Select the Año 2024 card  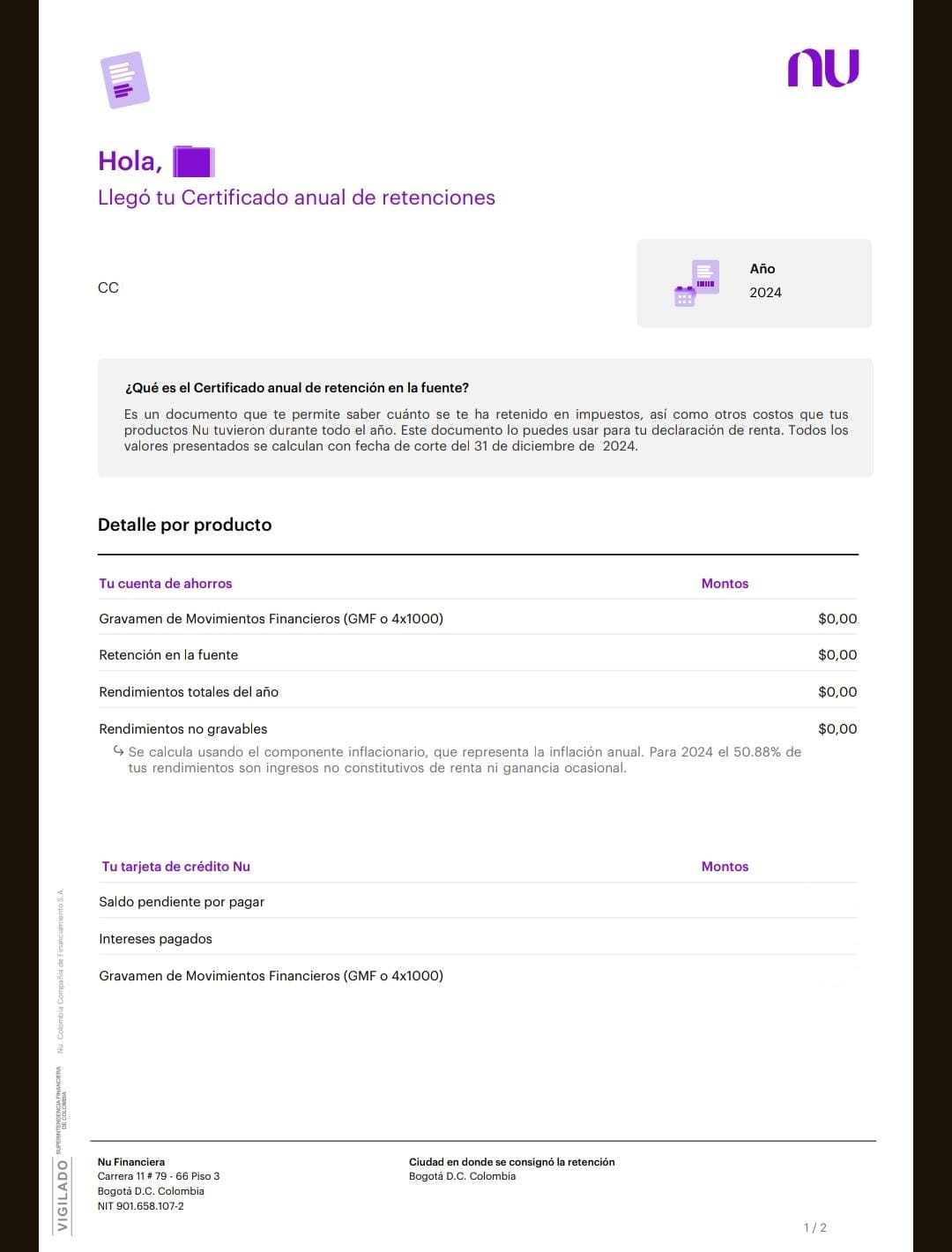[755, 283]
